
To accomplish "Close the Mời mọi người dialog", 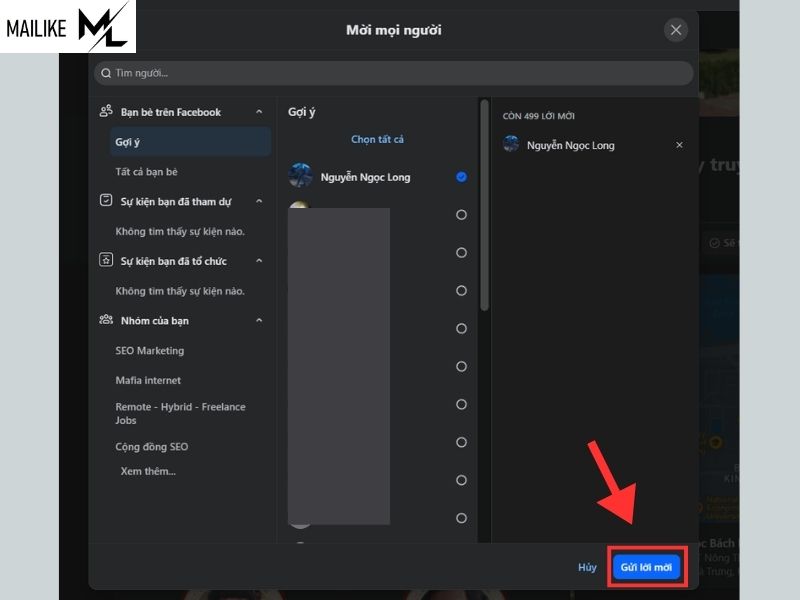I will [x=676, y=30].
